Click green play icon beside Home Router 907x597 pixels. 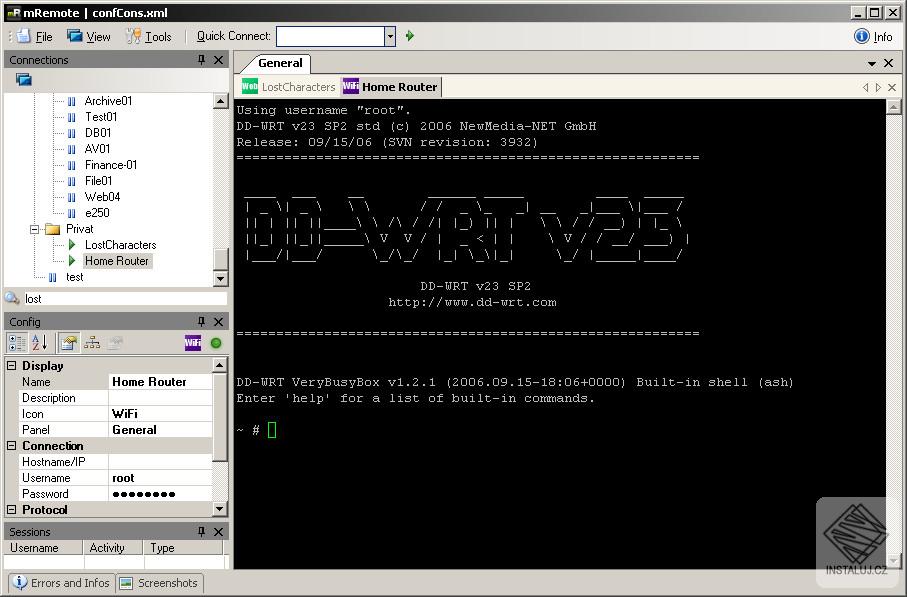coord(72,261)
